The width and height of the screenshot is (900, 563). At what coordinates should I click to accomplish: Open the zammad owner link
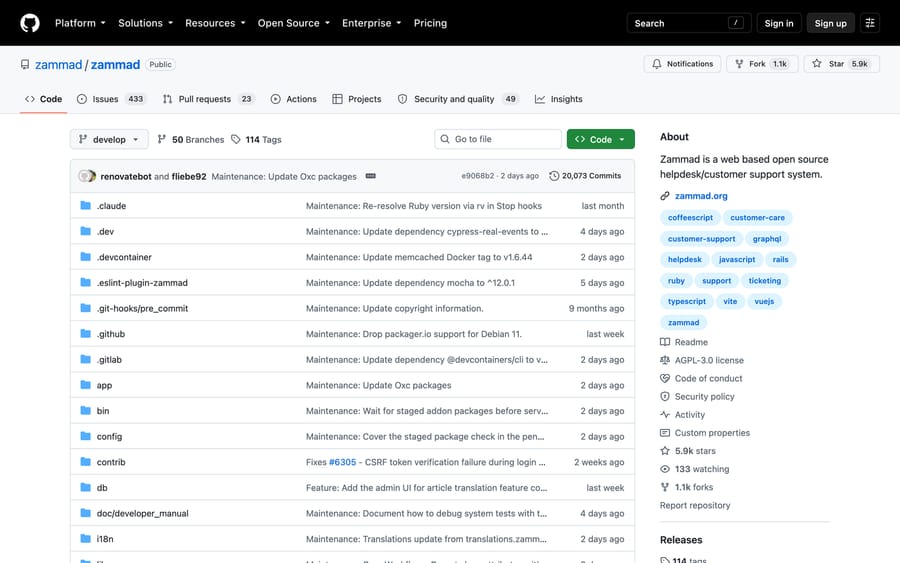click(59, 64)
